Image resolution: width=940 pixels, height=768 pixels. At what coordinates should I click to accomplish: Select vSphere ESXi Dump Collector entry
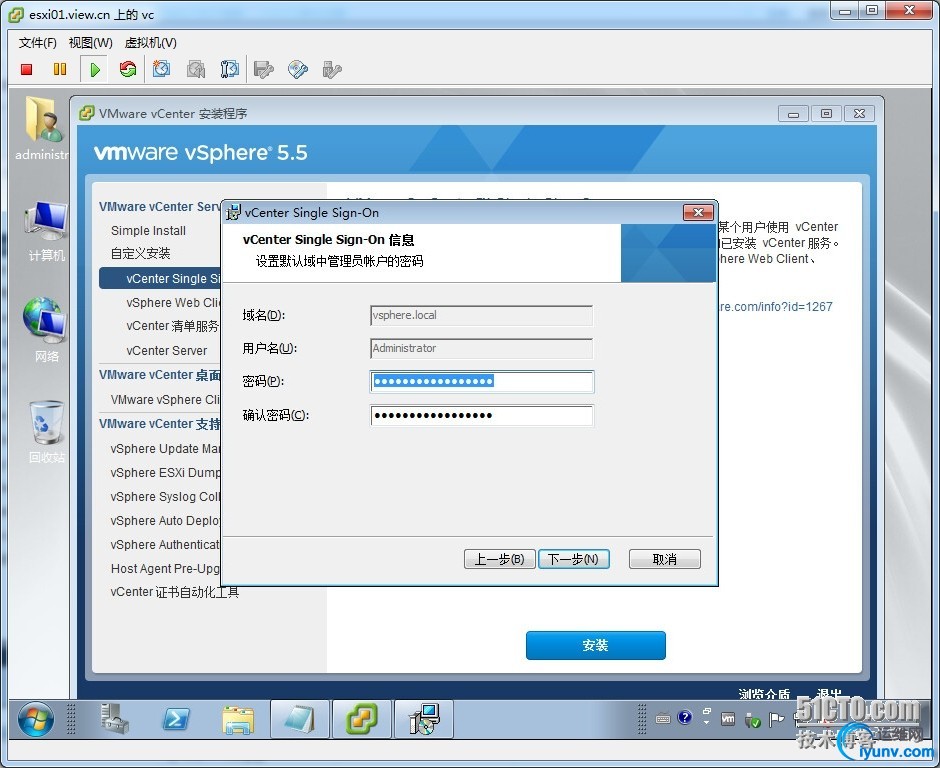(x=165, y=473)
